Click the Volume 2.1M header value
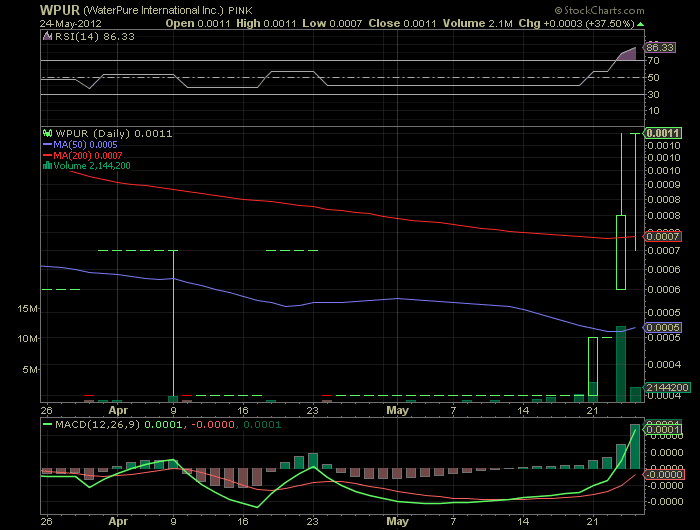700x530 pixels. 477,24
